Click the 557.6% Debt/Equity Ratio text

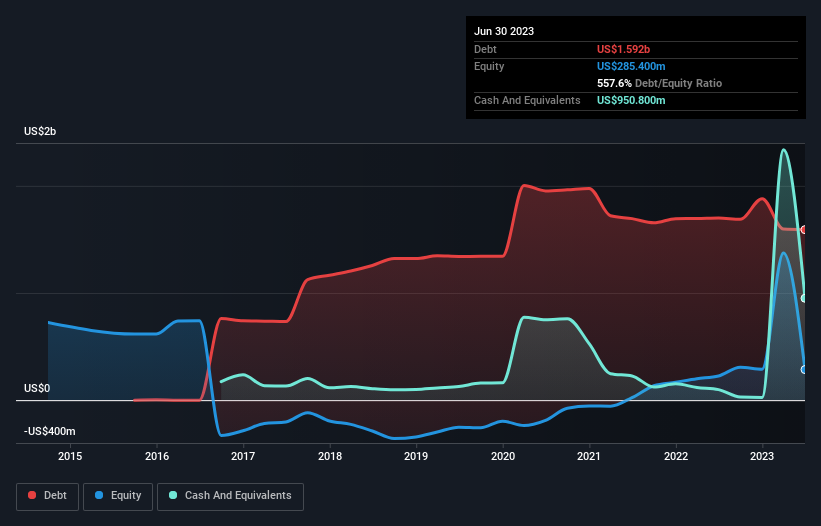(659, 83)
